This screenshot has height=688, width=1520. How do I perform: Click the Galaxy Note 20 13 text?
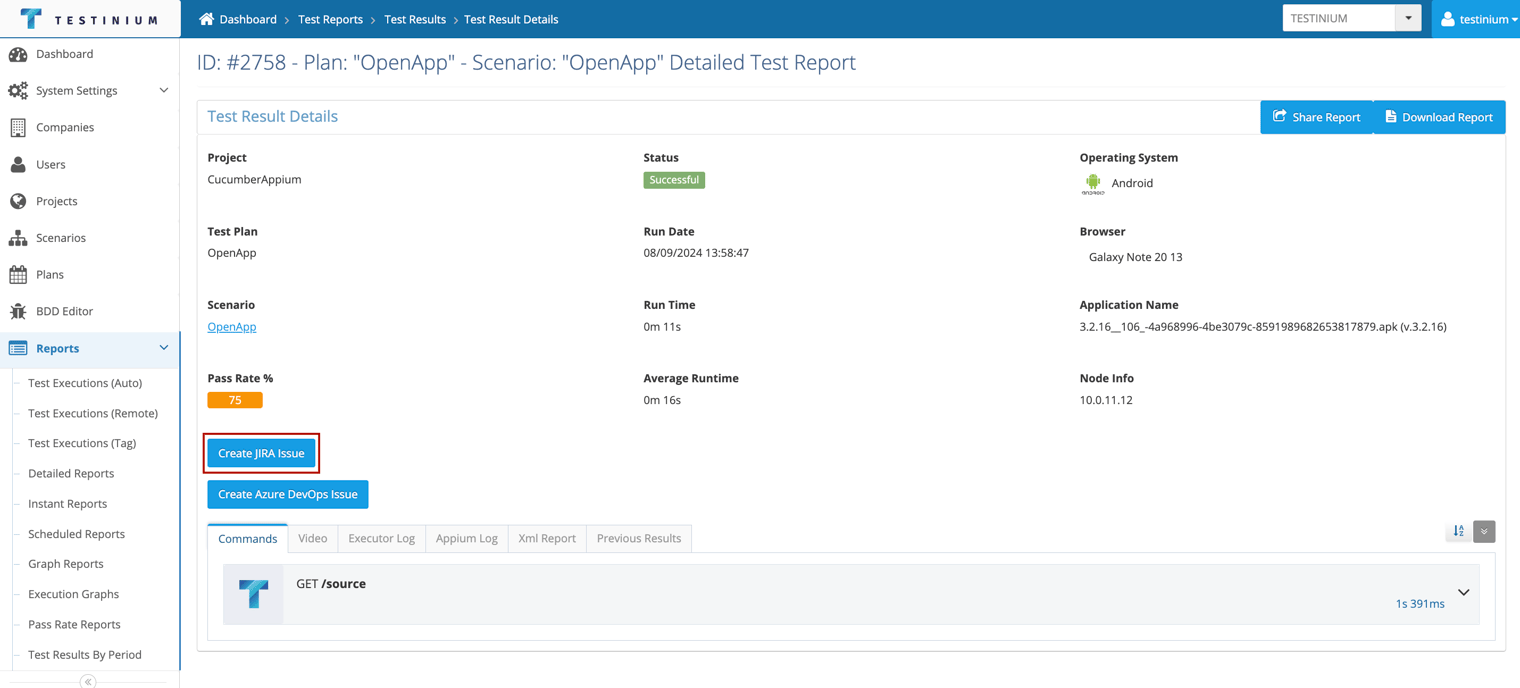click(1135, 257)
